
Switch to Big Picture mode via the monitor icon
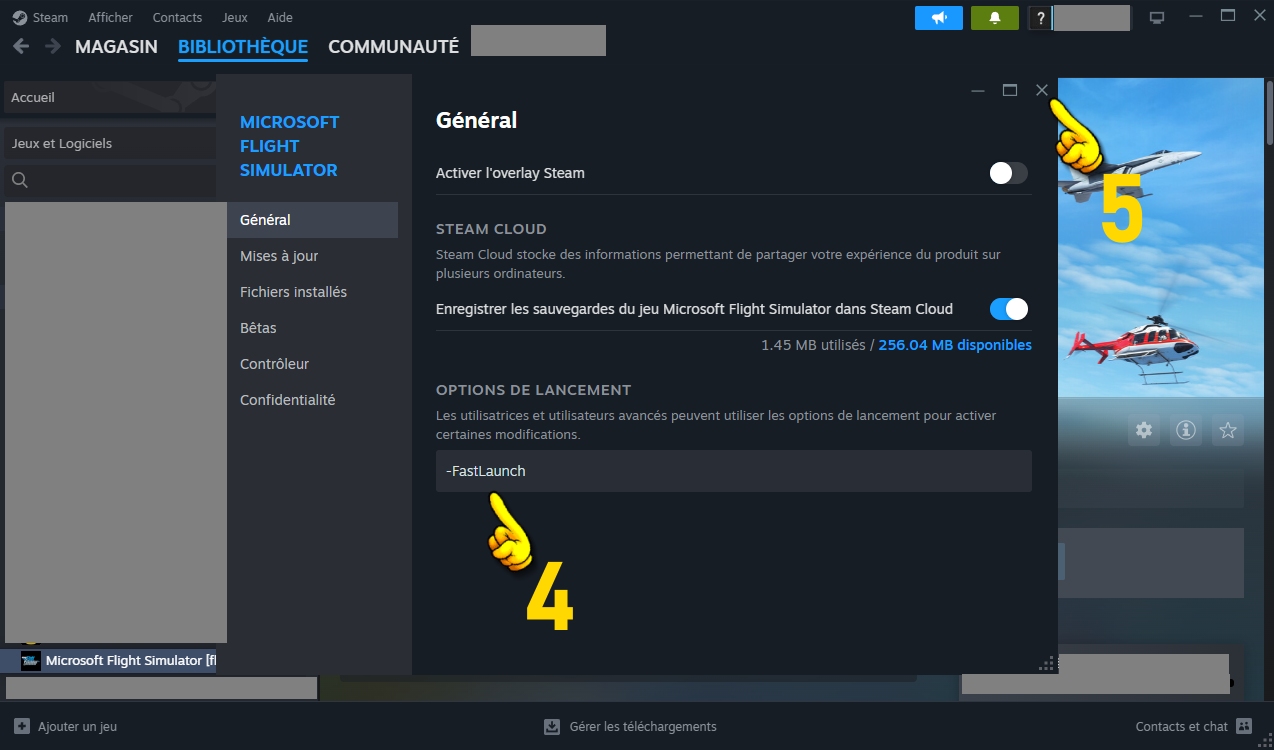(x=1157, y=18)
